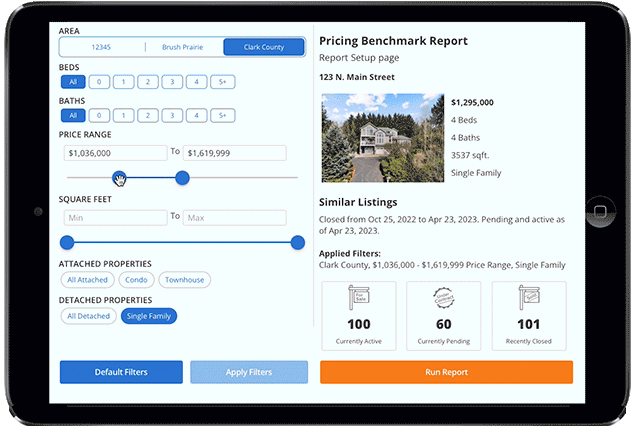Enable the Townhouse property filter
The height and width of the screenshot is (426, 635).
(184, 280)
